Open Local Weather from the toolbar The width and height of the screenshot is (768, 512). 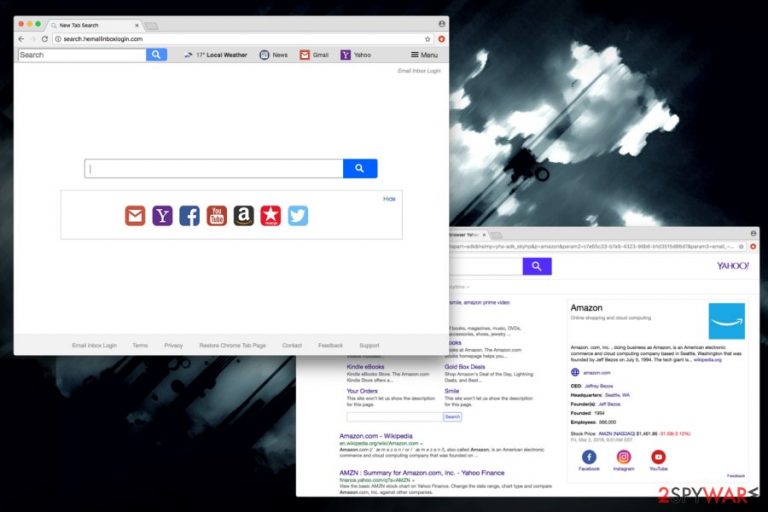[216, 55]
